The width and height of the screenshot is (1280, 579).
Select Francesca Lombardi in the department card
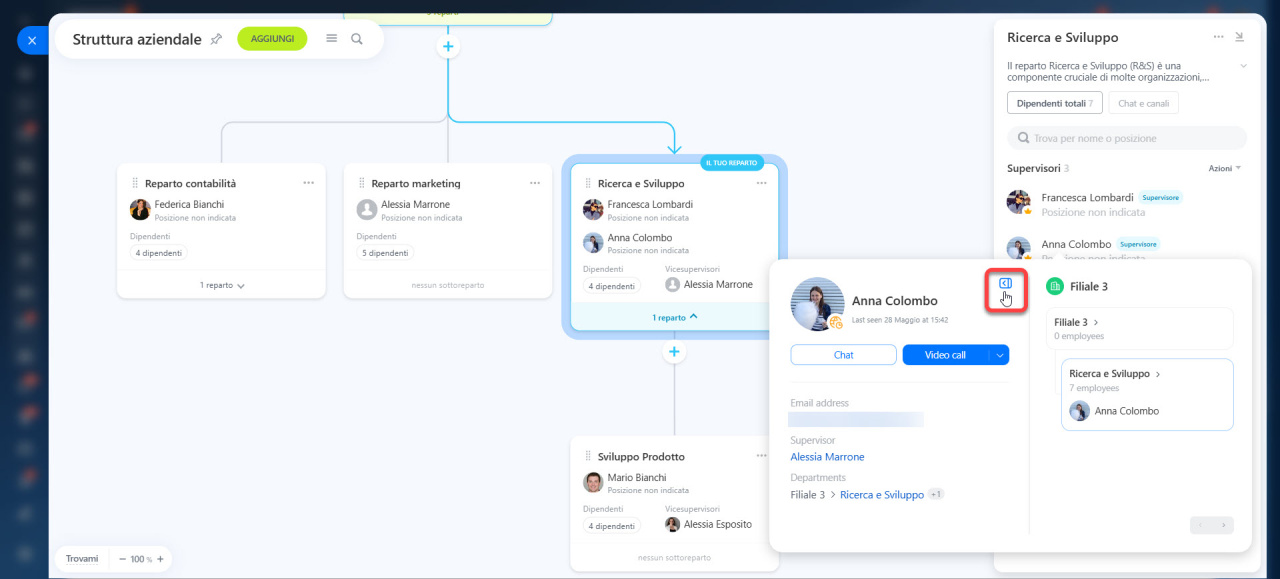pos(650,204)
